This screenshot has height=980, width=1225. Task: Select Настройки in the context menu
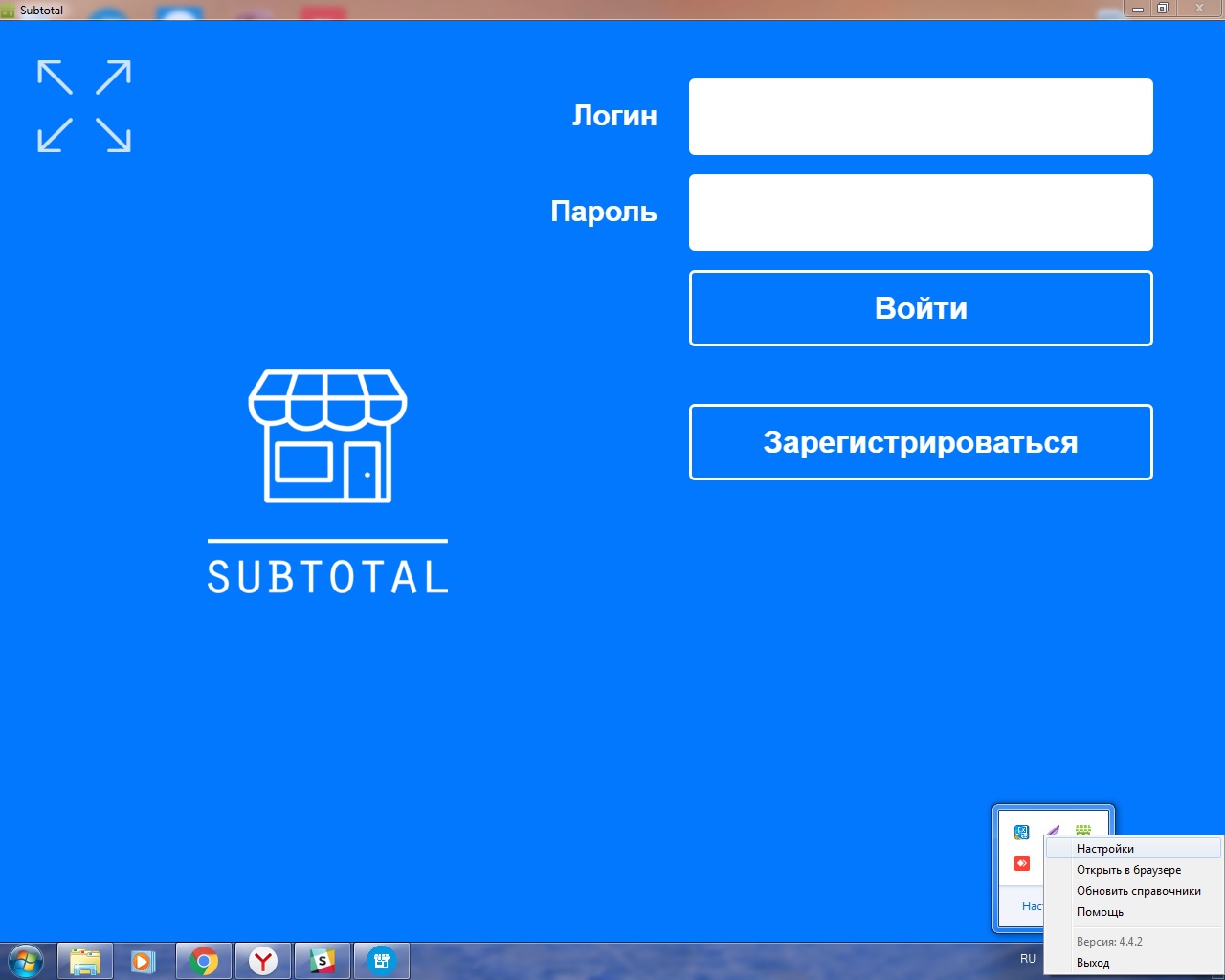(x=1105, y=849)
